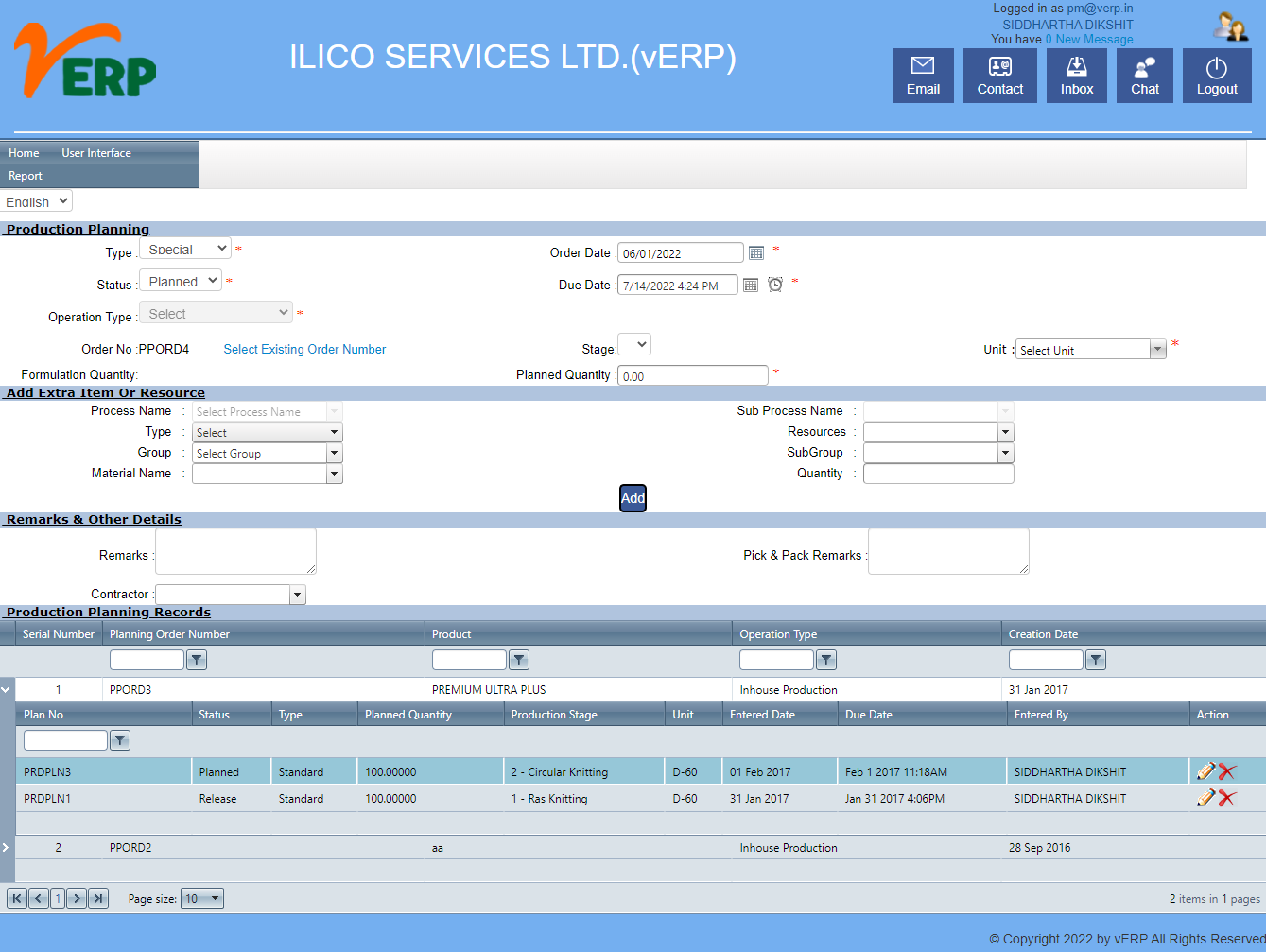The image size is (1266, 952).
Task: Edit plan PRDPLN3 with pencil icon
Action: pyautogui.click(x=1205, y=771)
